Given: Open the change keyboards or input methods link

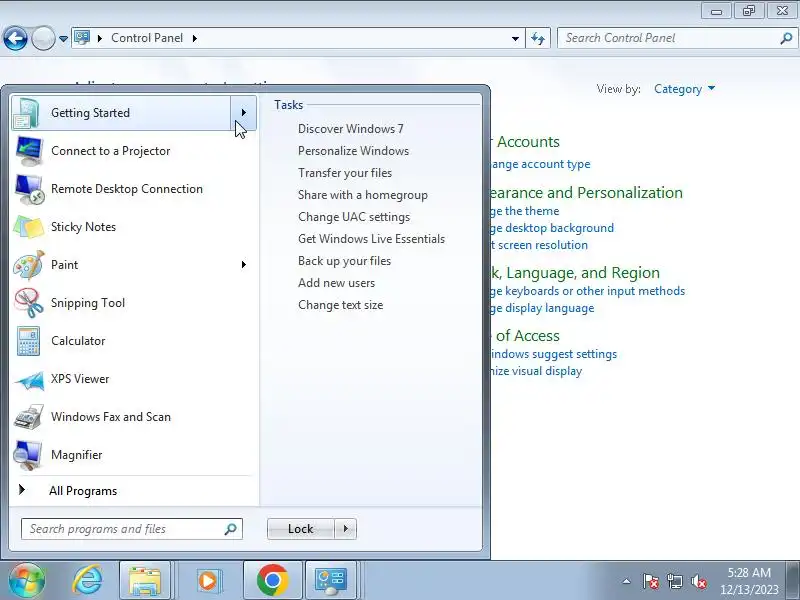Looking at the screenshot, I should [588, 291].
